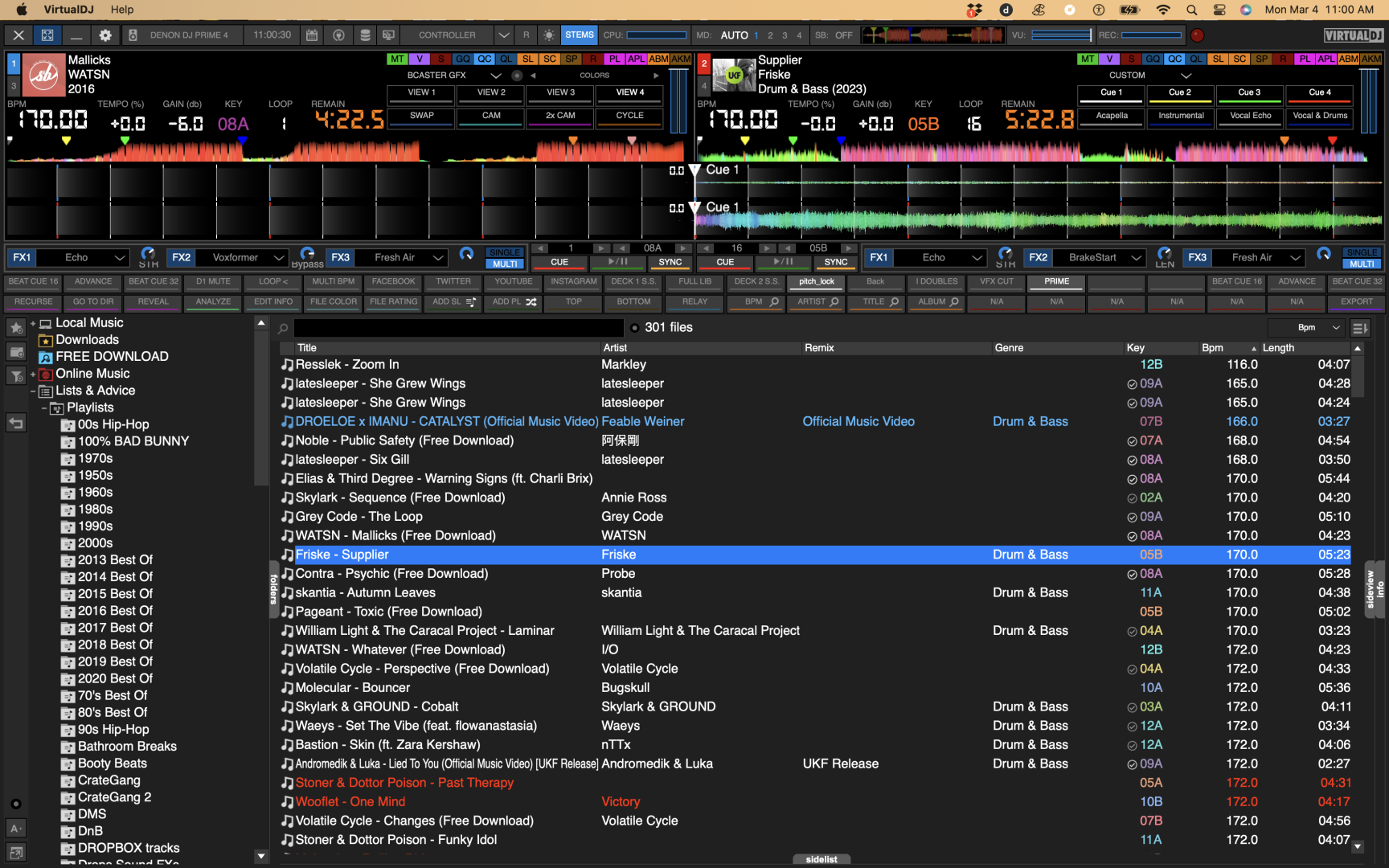Toggle left deck FX3 on

coord(340,258)
